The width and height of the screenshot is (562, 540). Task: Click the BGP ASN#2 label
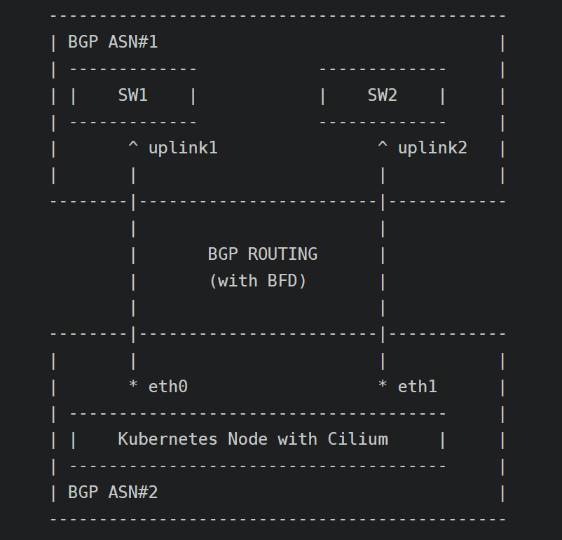pyautogui.click(x=113, y=492)
